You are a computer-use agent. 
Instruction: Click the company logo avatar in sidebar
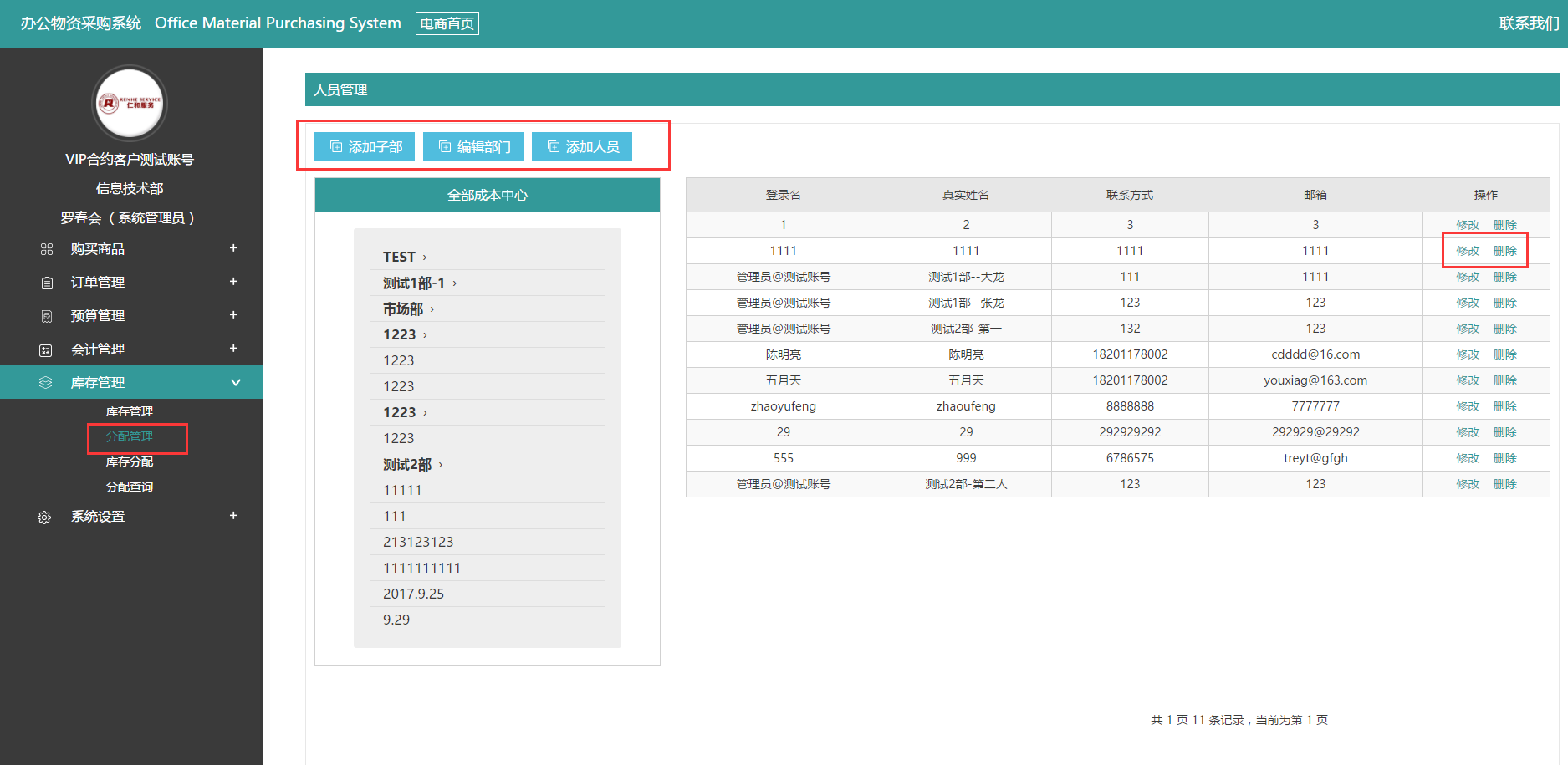tap(130, 103)
